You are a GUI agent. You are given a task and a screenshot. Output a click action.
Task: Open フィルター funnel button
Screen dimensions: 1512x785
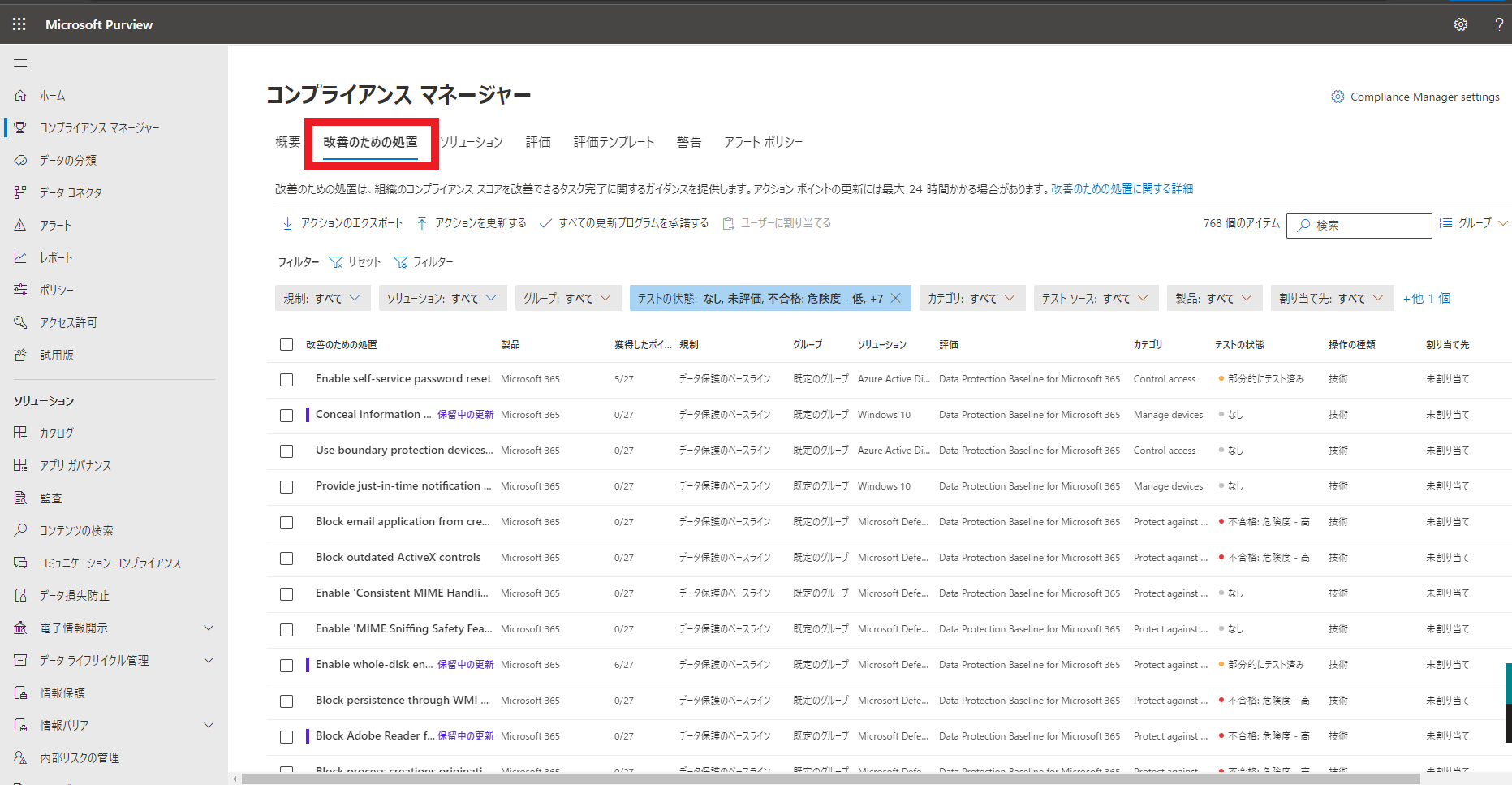(x=423, y=261)
